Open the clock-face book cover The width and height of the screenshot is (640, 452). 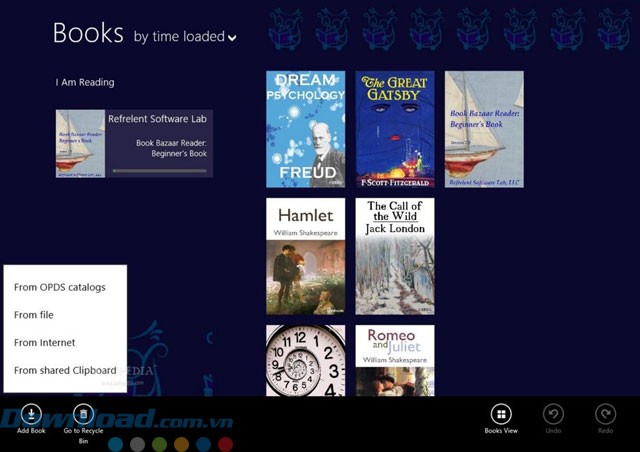click(x=306, y=361)
